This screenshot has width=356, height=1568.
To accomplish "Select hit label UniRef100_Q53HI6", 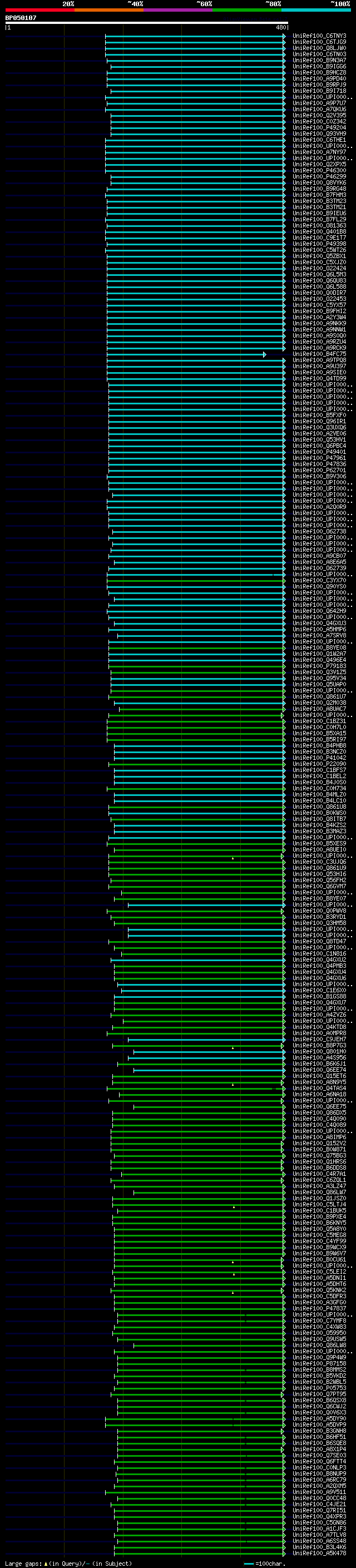I will coord(319,874).
